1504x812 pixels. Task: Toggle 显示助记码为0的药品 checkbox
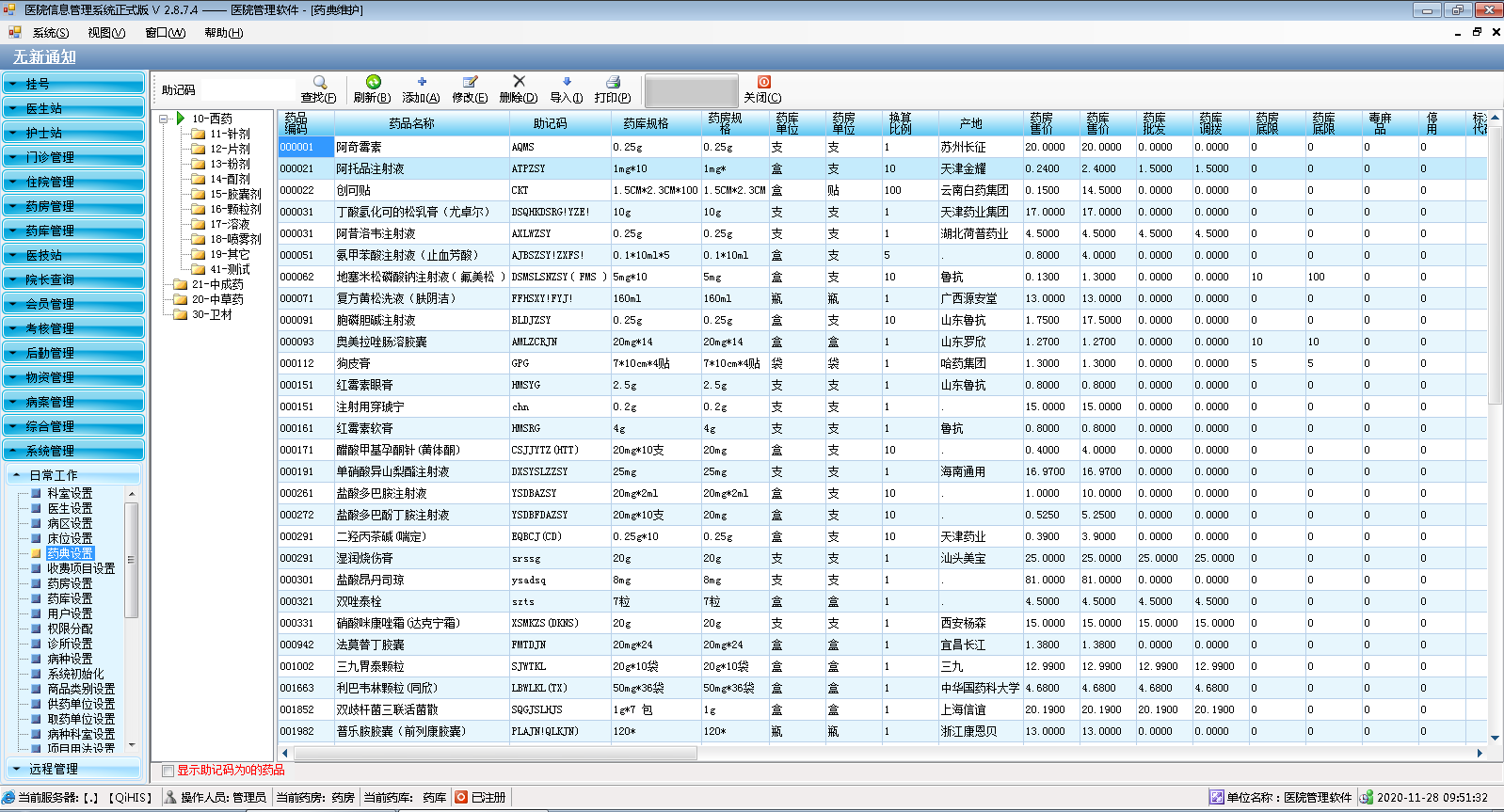pos(168,771)
